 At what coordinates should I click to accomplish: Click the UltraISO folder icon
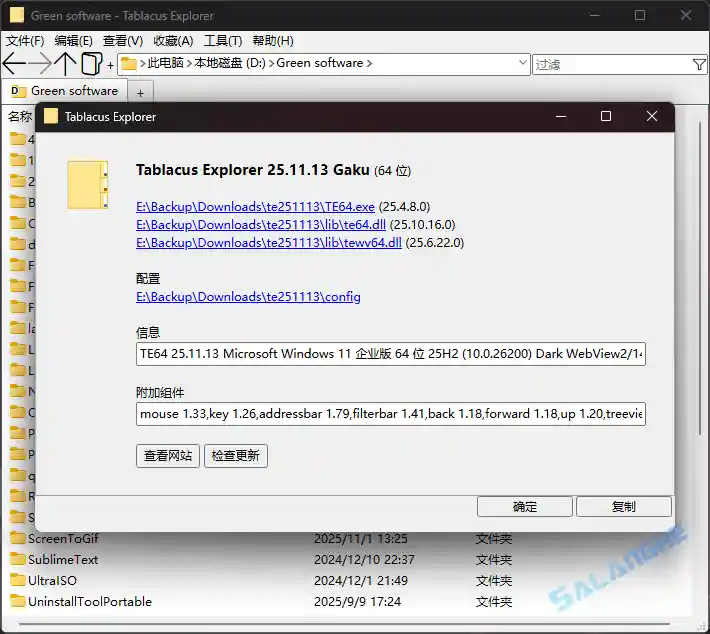[x=18, y=580]
